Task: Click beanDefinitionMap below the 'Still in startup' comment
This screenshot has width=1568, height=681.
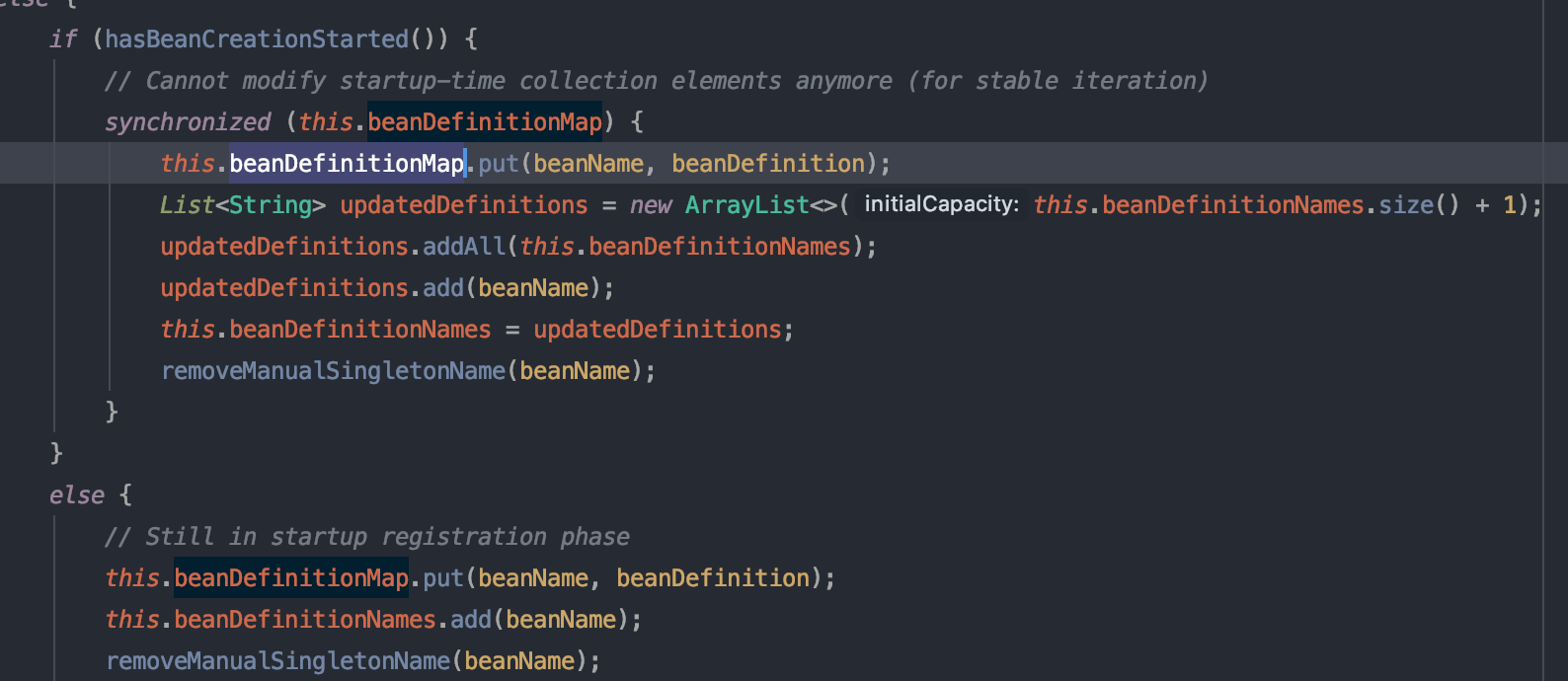Action: pyautogui.click(x=291, y=578)
